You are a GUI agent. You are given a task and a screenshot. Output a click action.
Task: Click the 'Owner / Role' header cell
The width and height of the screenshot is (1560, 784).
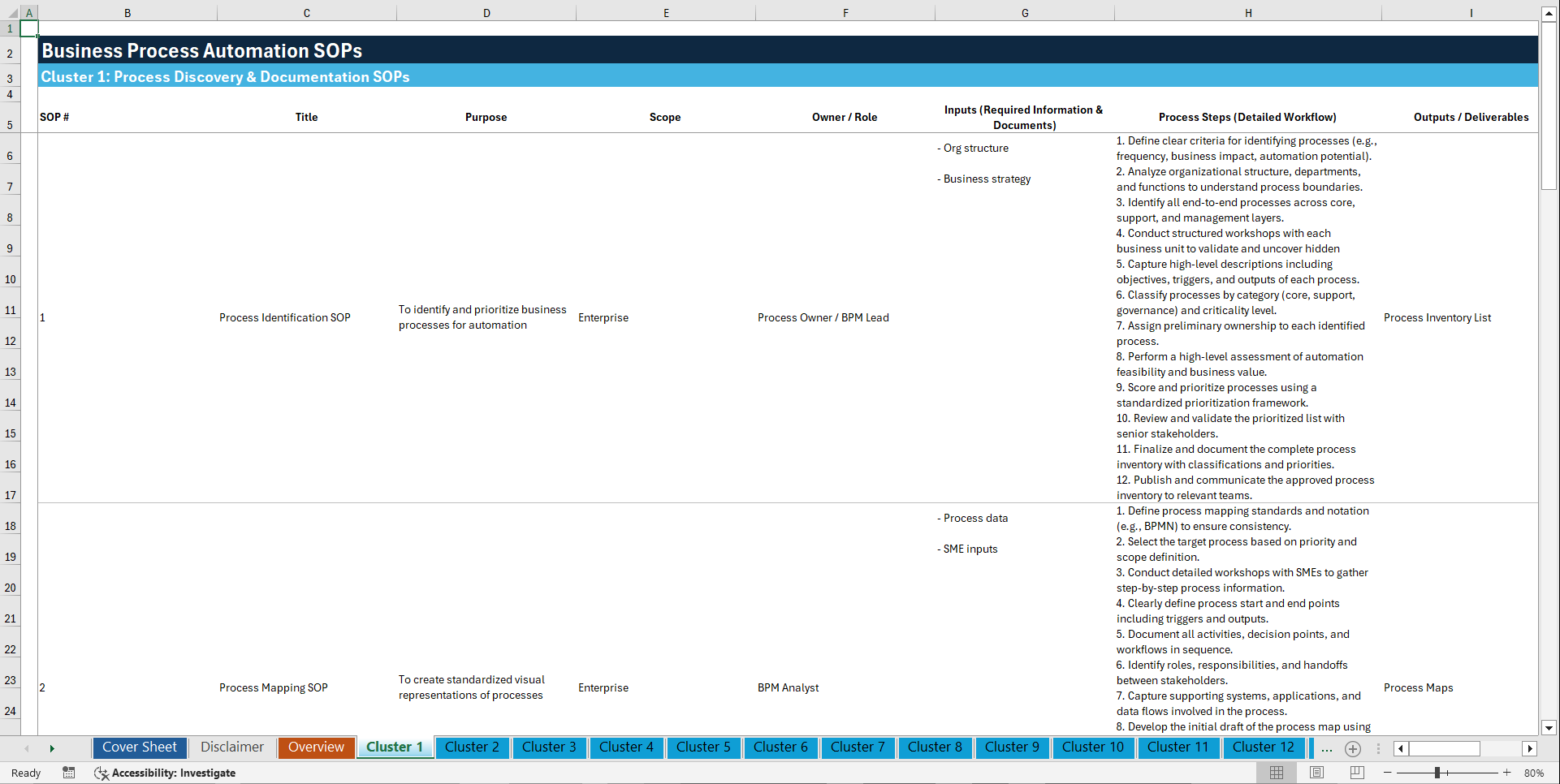coord(845,117)
